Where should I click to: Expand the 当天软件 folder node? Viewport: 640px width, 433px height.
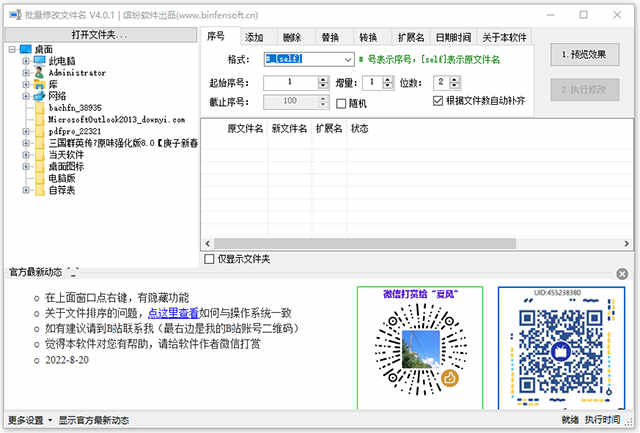click(x=26, y=155)
